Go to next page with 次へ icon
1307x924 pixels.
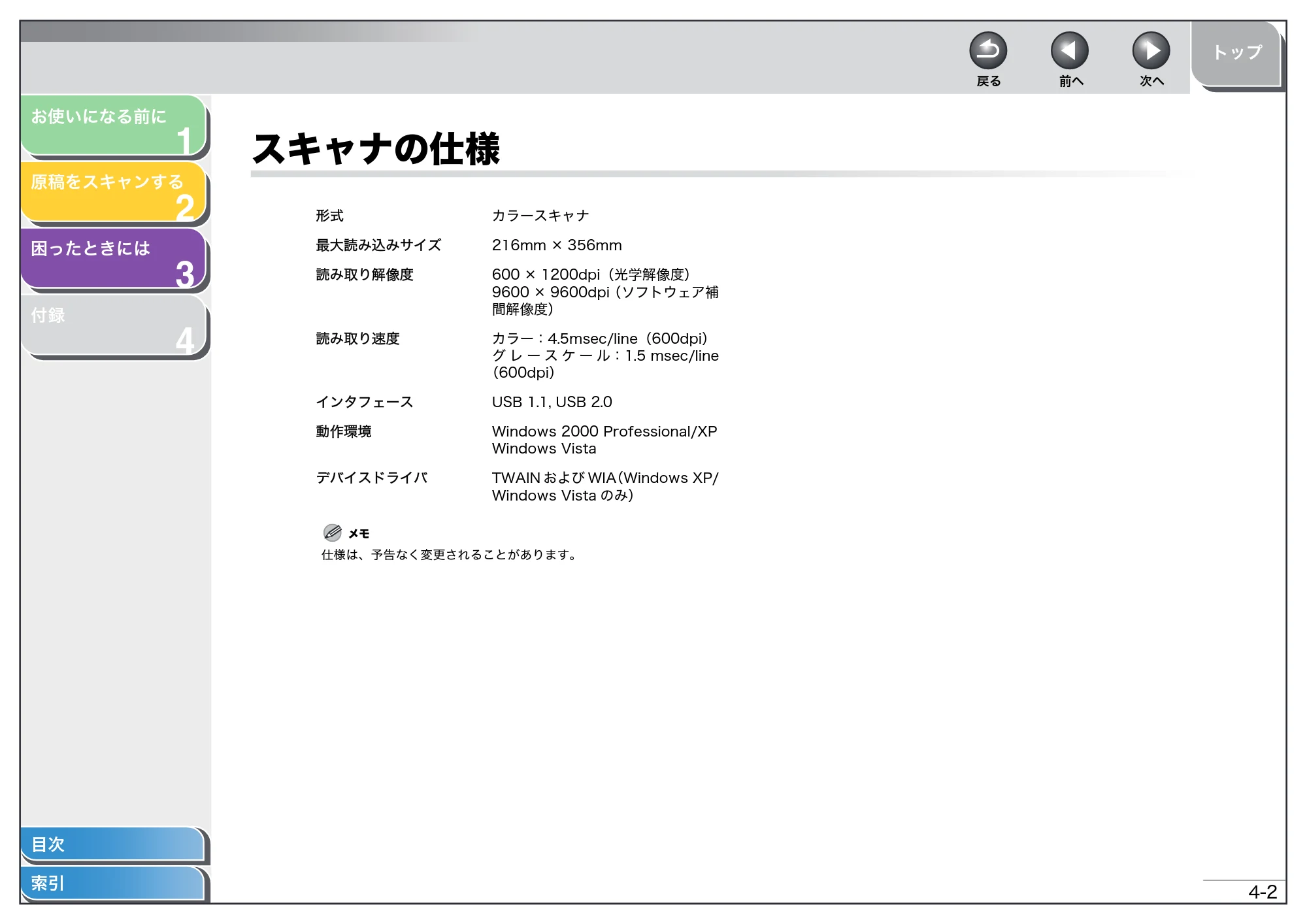click(1151, 51)
